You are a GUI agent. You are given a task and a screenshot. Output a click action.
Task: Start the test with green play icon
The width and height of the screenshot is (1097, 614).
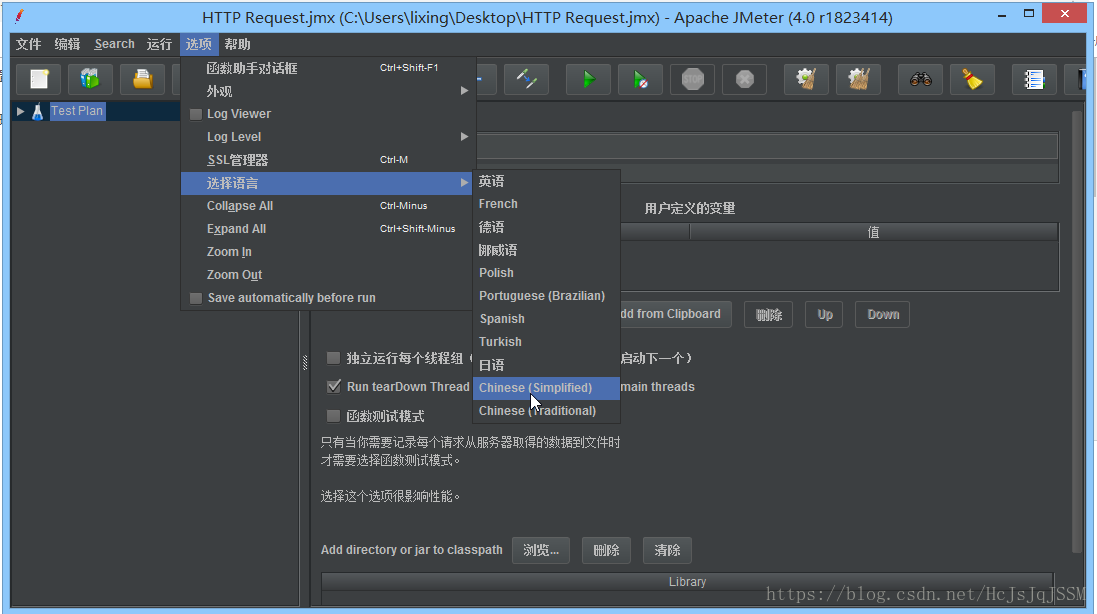click(x=588, y=79)
